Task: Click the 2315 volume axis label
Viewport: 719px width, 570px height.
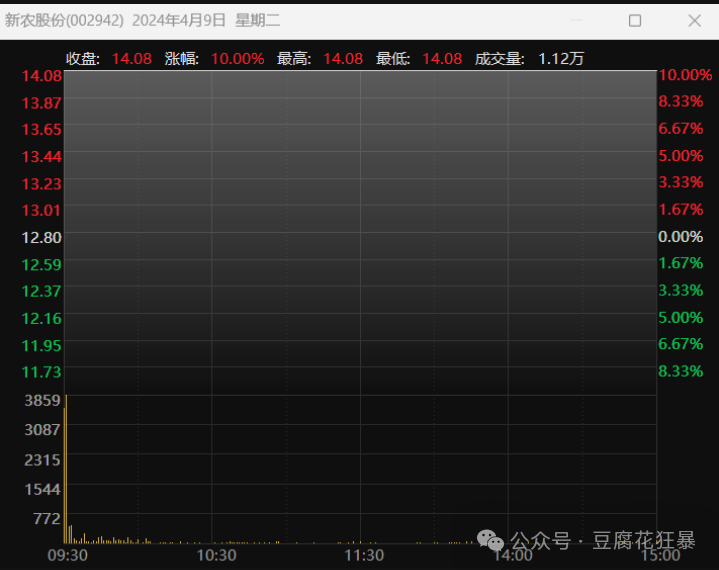Action: [43, 459]
